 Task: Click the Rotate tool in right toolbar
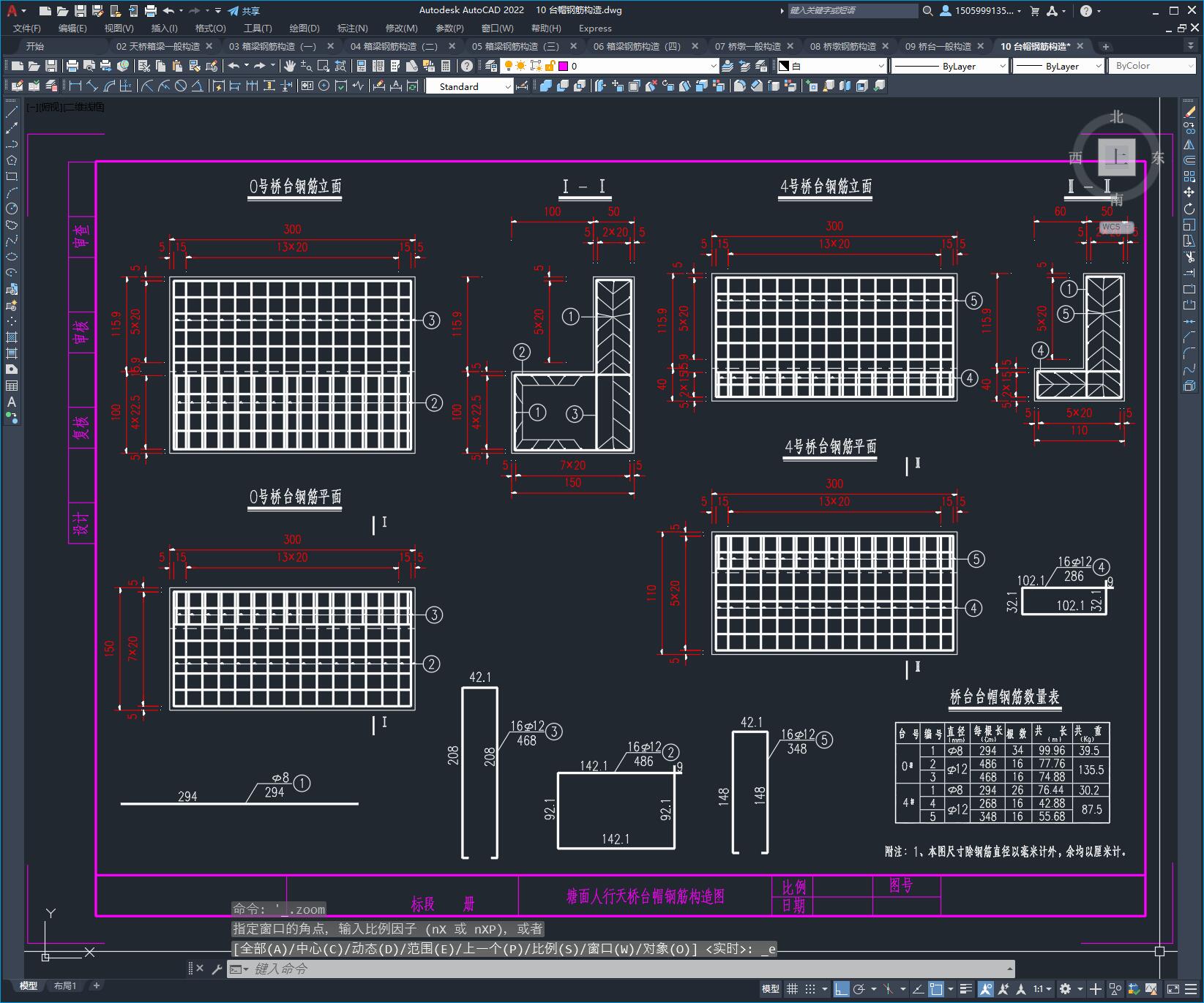1189,209
